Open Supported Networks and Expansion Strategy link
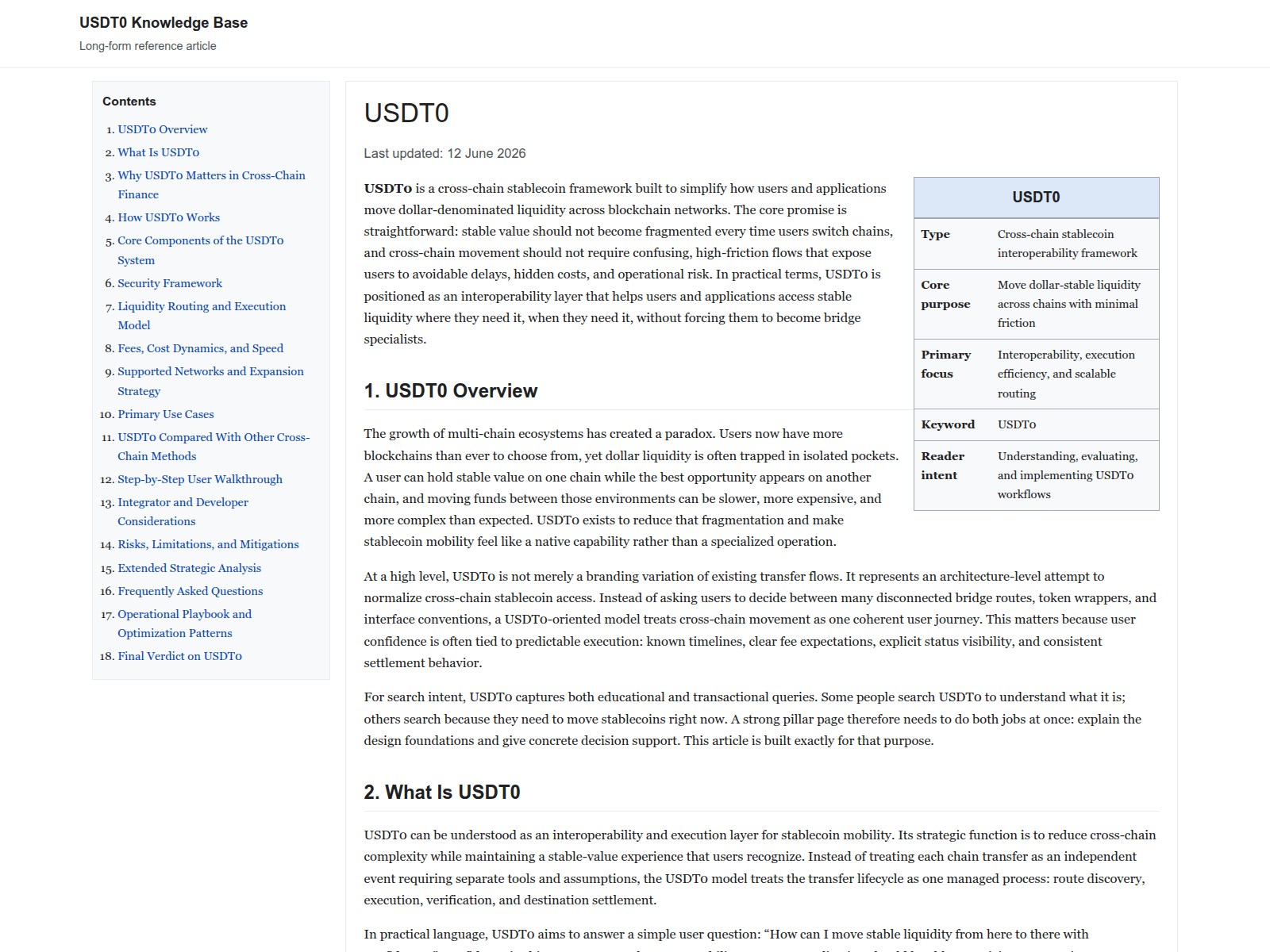 (210, 381)
